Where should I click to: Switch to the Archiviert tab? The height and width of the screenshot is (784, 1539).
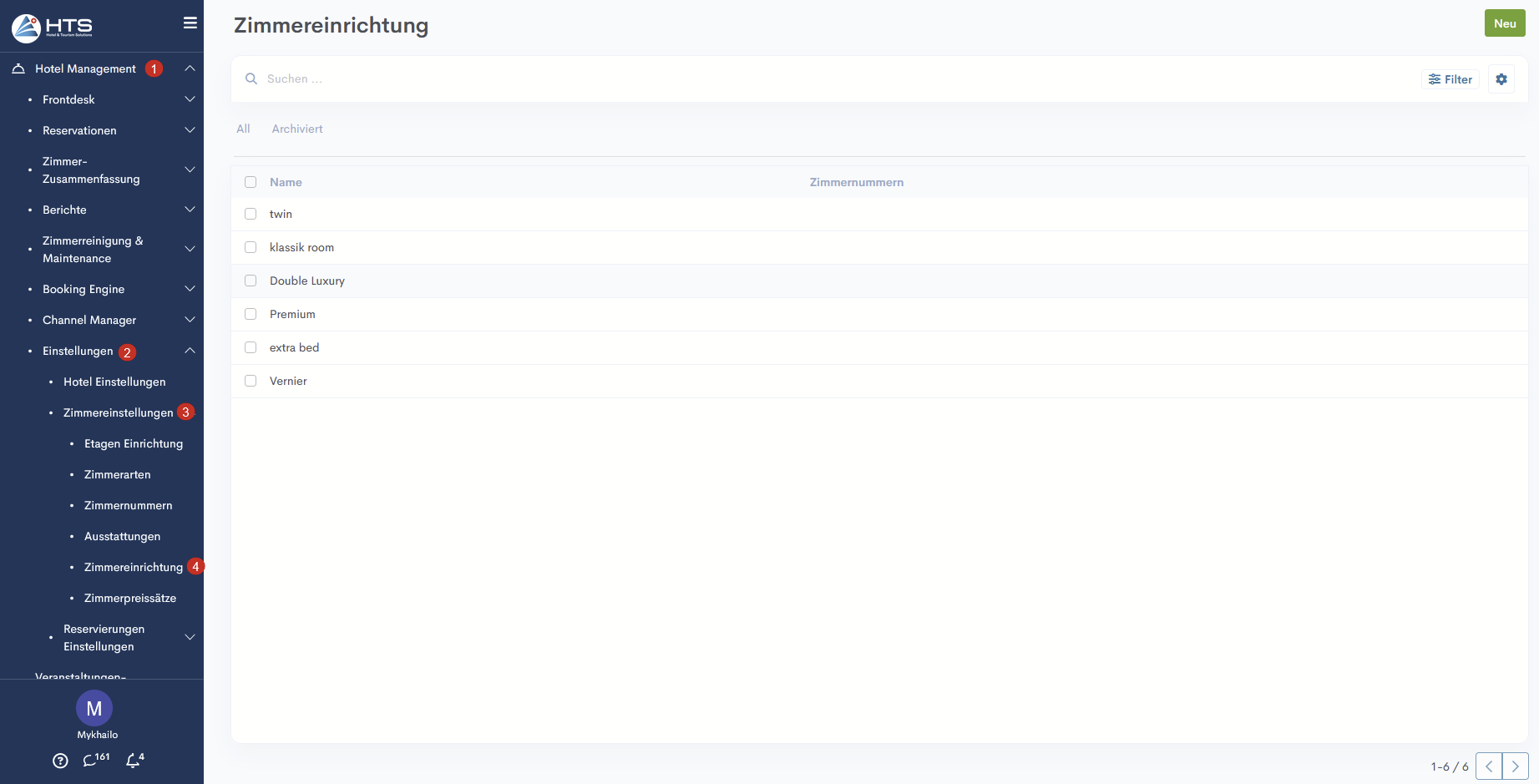(x=296, y=129)
